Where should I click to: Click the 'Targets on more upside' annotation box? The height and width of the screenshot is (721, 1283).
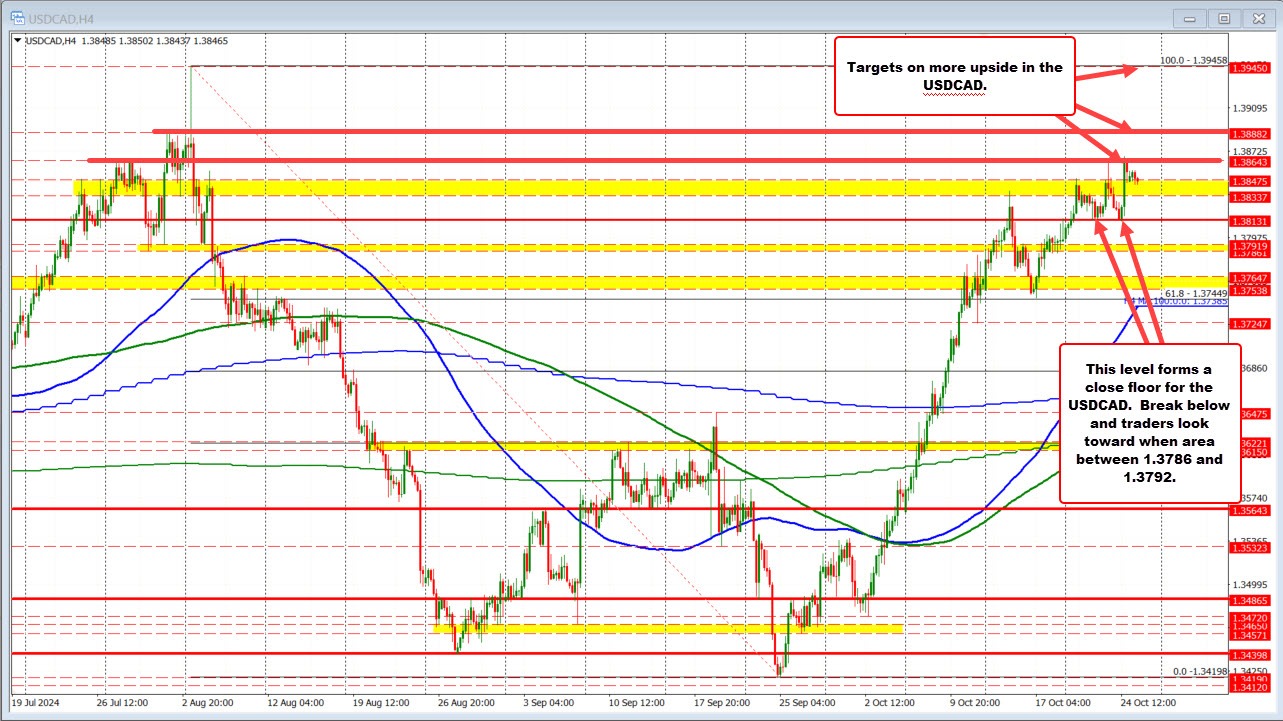[x=954, y=77]
